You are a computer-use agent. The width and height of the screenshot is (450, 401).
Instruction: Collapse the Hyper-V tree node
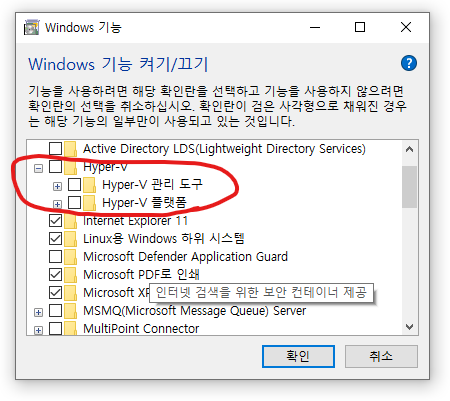click(x=39, y=168)
